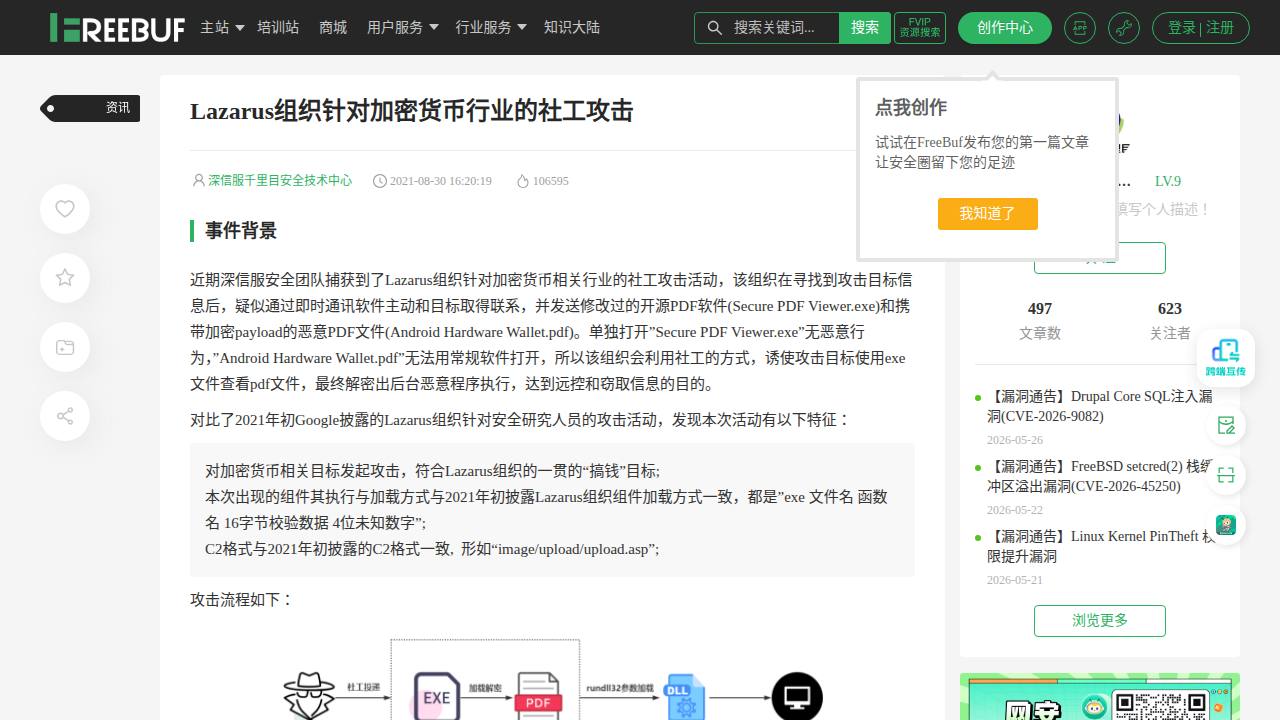Click the 跨端互传 floating icon
Viewport: 1280px width, 720px height.
coord(1226,358)
